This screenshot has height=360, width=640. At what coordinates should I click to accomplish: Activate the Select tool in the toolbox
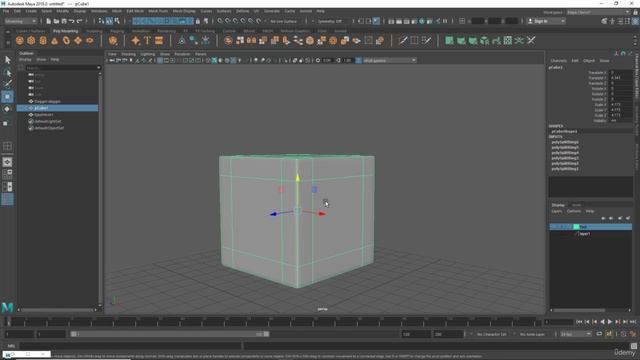click(7, 60)
